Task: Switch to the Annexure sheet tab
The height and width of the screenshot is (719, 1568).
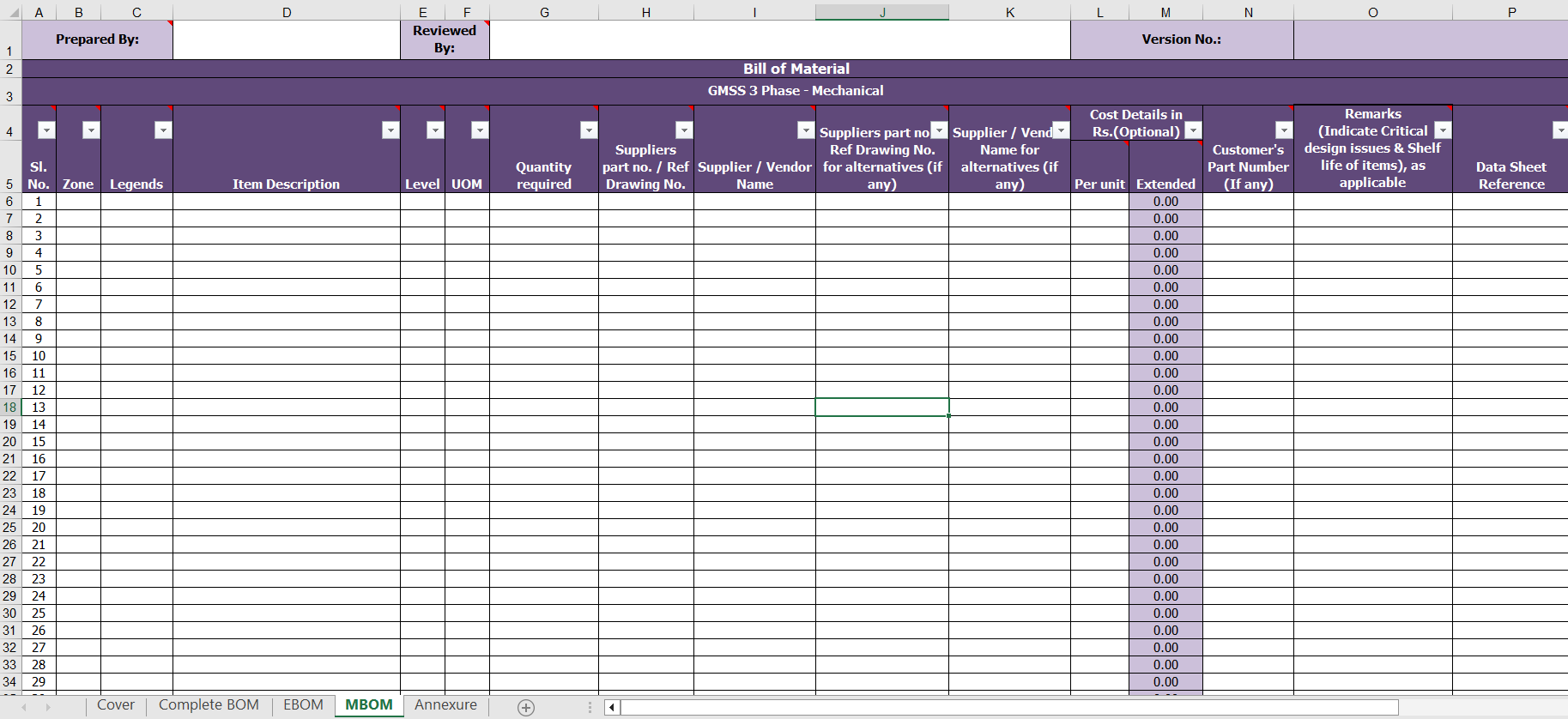Action: [445, 704]
